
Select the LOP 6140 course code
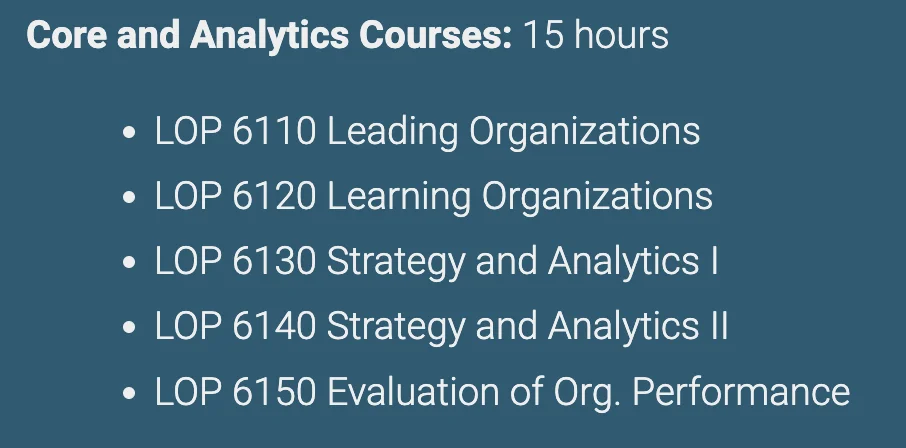click(236, 327)
